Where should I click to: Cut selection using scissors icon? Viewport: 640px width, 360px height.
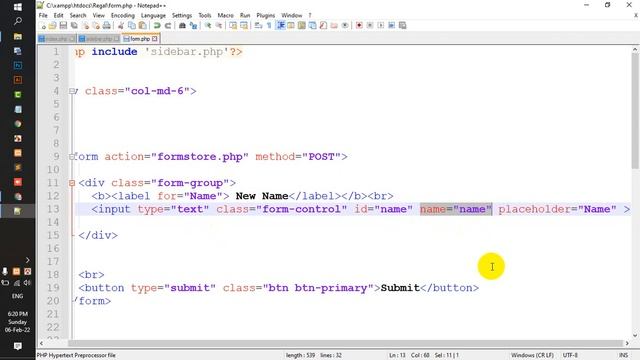(x=121, y=25)
